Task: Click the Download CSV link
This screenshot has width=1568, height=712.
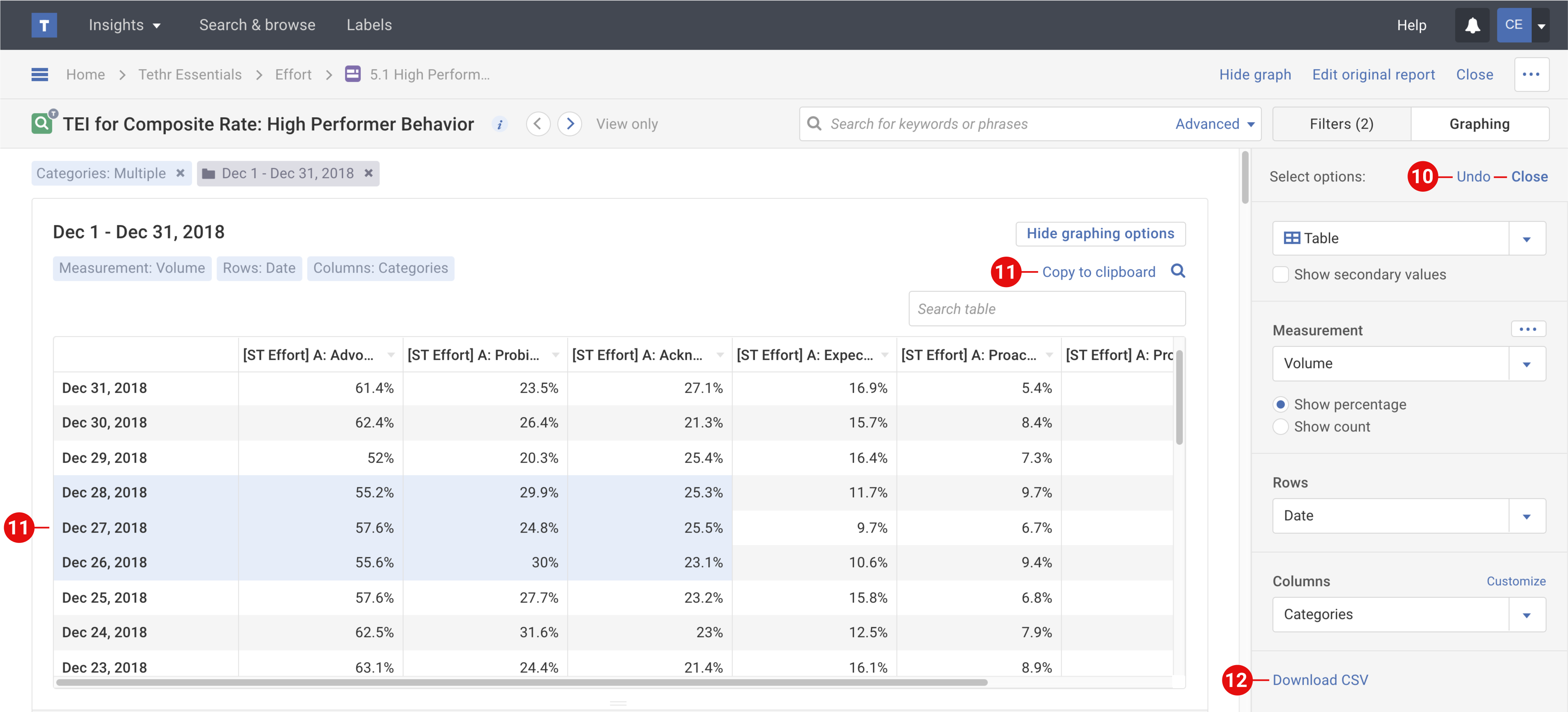Action: [1320, 680]
